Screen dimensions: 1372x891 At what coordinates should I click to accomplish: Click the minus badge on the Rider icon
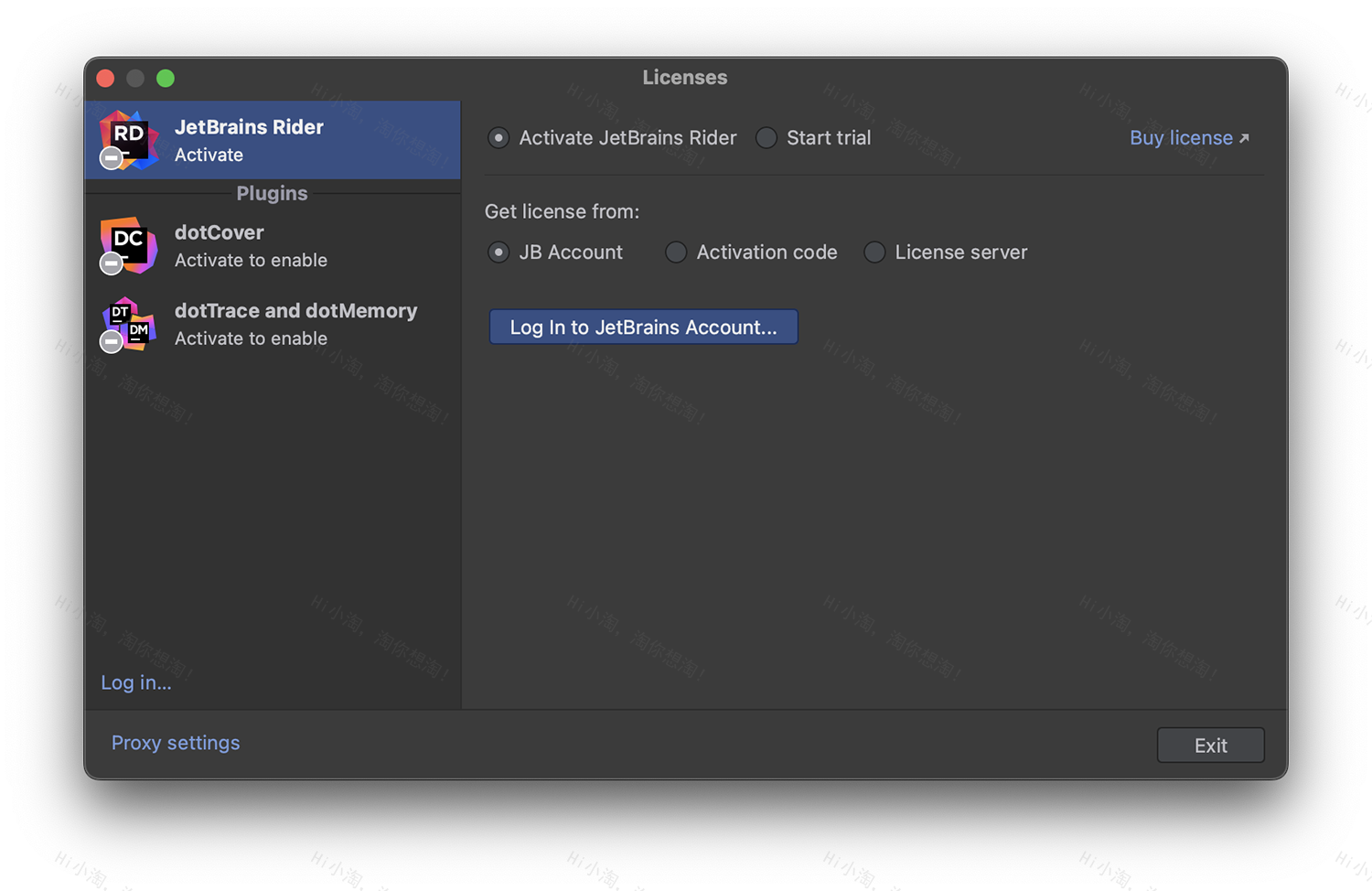[x=111, y=157]
